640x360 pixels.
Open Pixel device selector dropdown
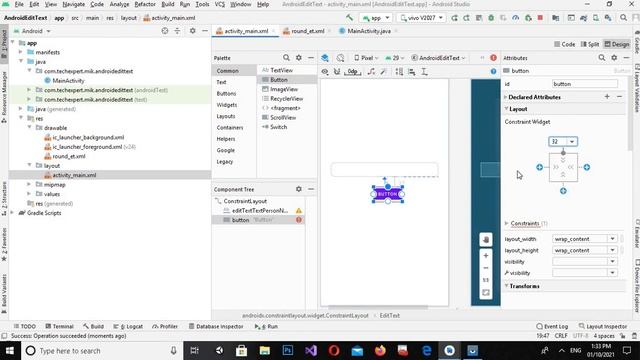point(366,58)
